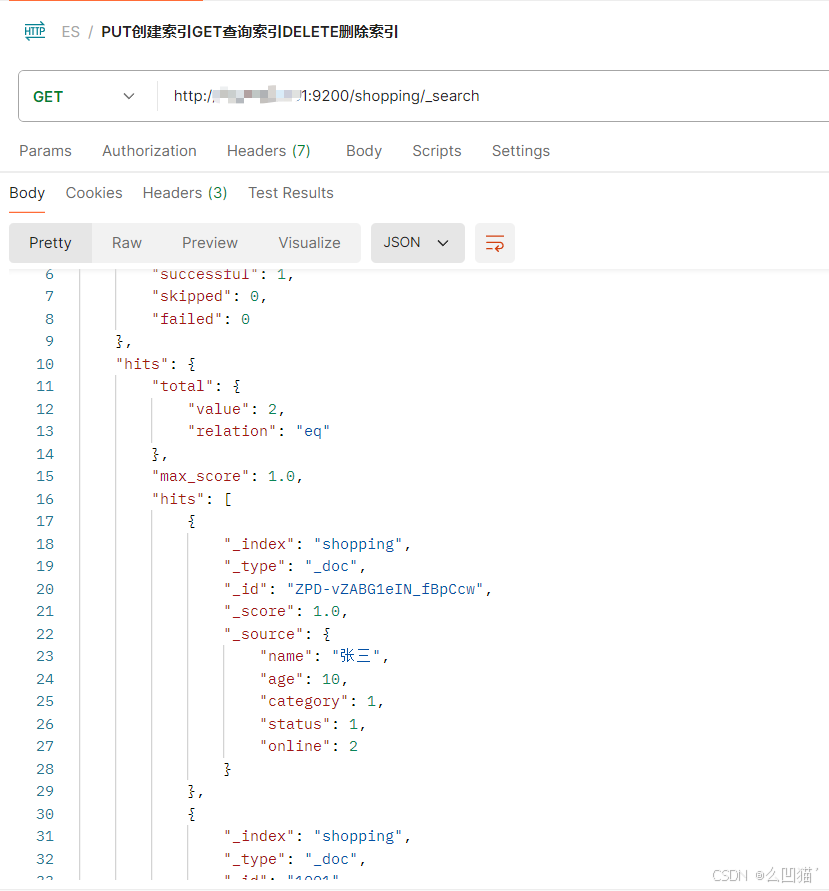
Task: Open the request Settings tab
Action: click(x=520, y=151)
